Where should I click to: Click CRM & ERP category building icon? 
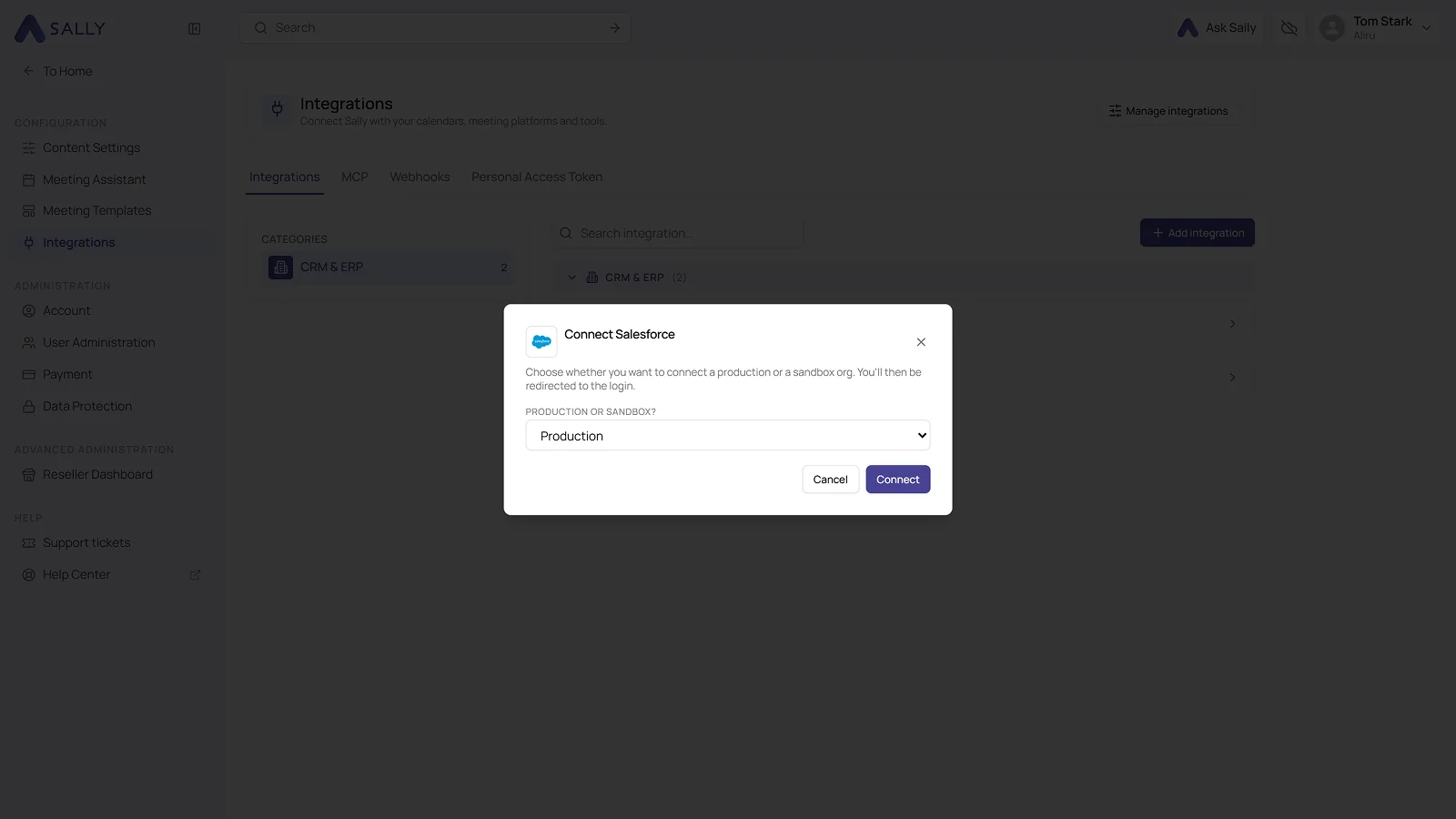click(x=280, y=268)
